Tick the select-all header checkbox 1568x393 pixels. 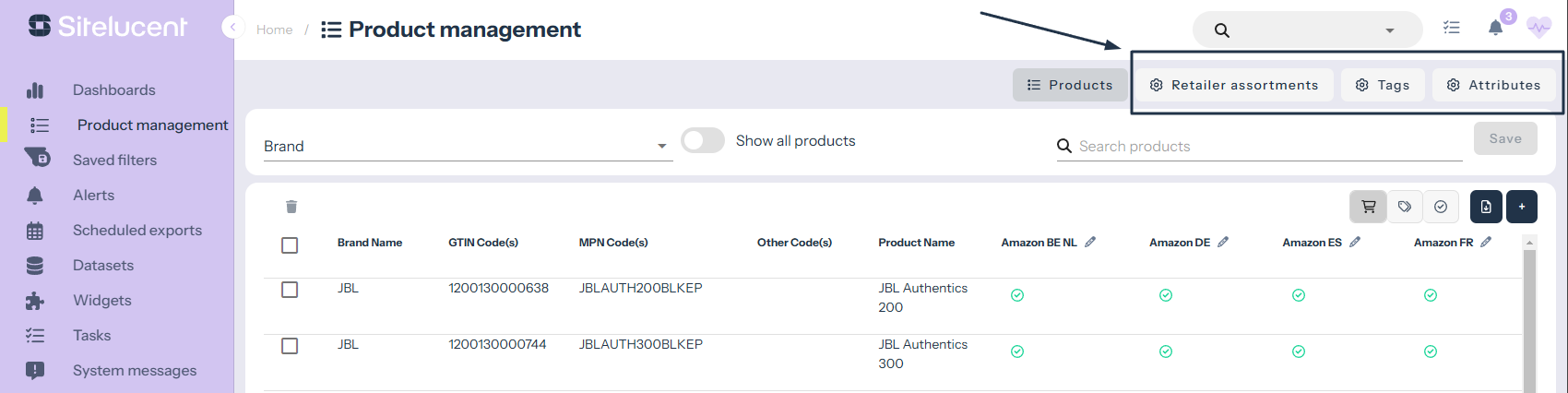point(290,244)
